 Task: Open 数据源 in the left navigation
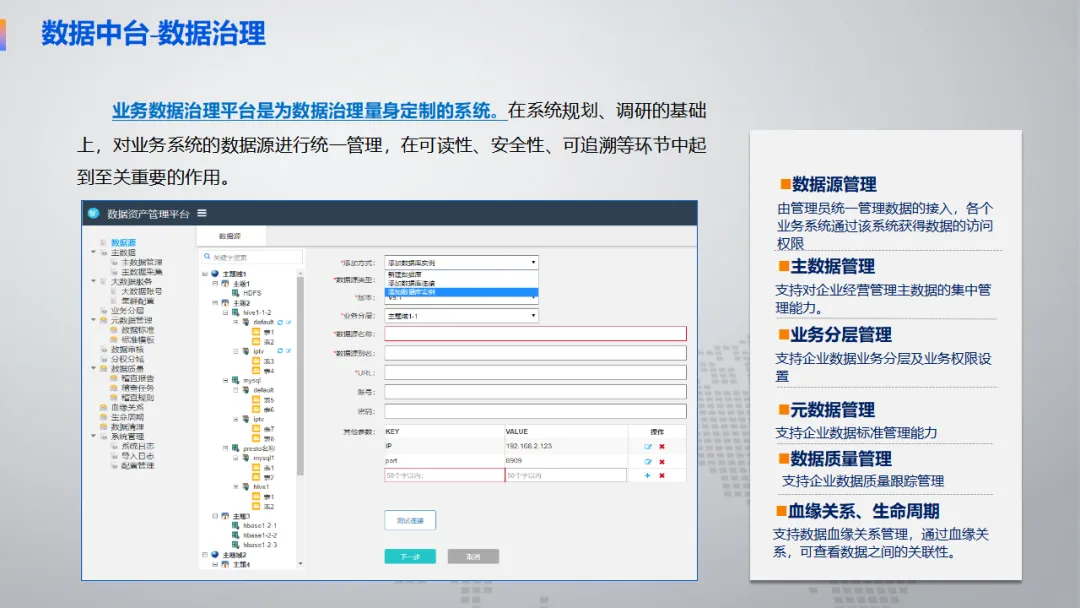point(123,242)
